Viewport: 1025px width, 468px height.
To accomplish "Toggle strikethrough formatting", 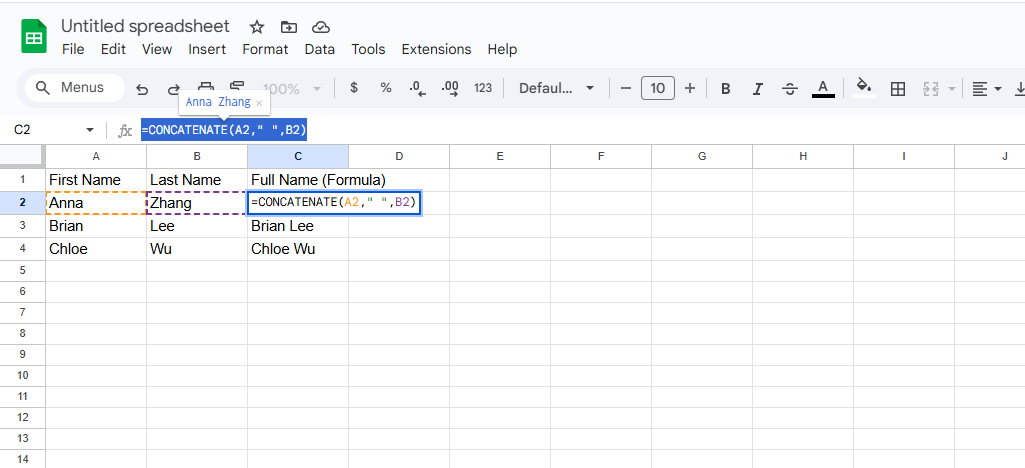I will [789, 88].
